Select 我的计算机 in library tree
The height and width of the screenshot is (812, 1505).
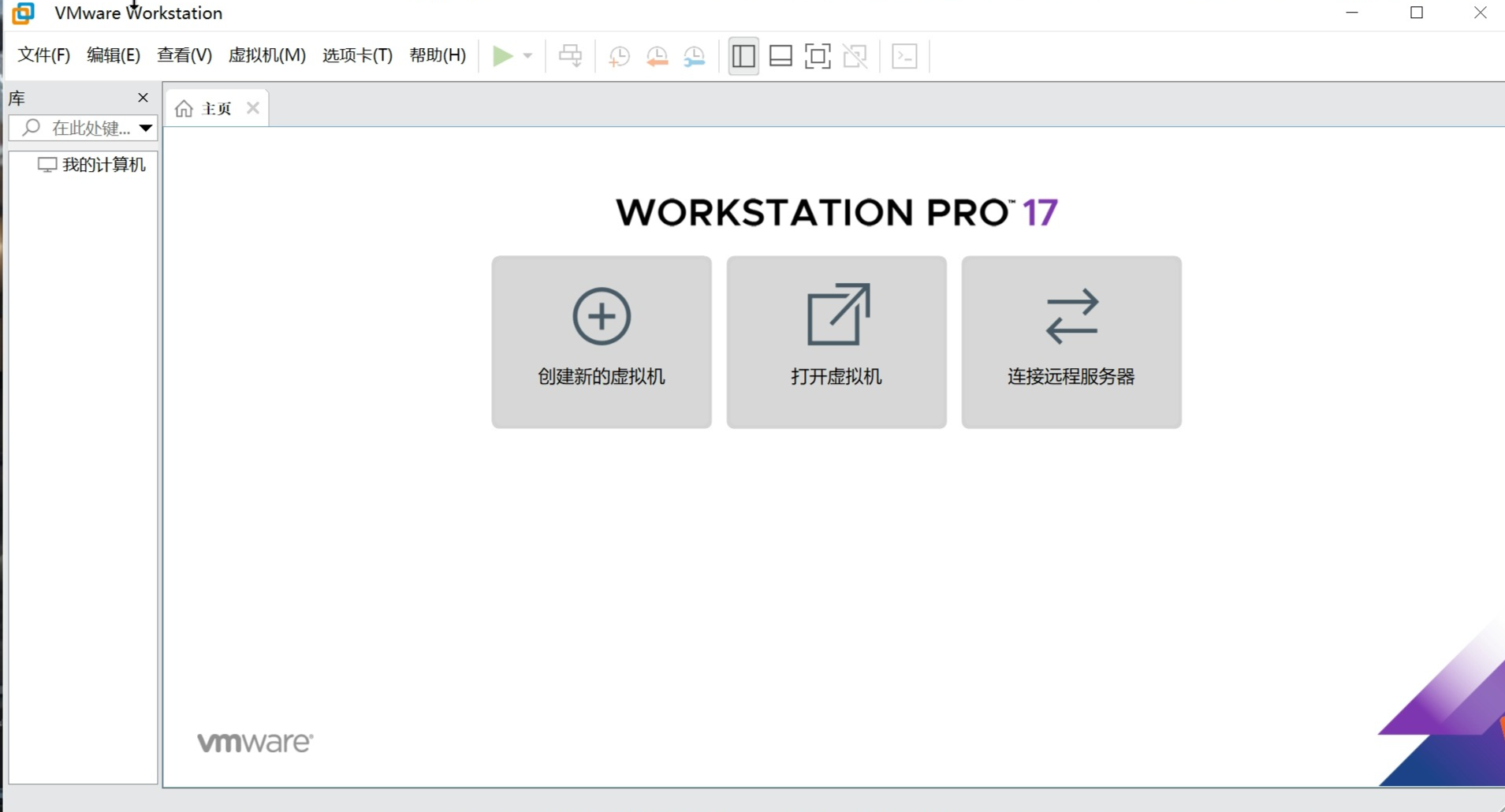click(103, 165)
